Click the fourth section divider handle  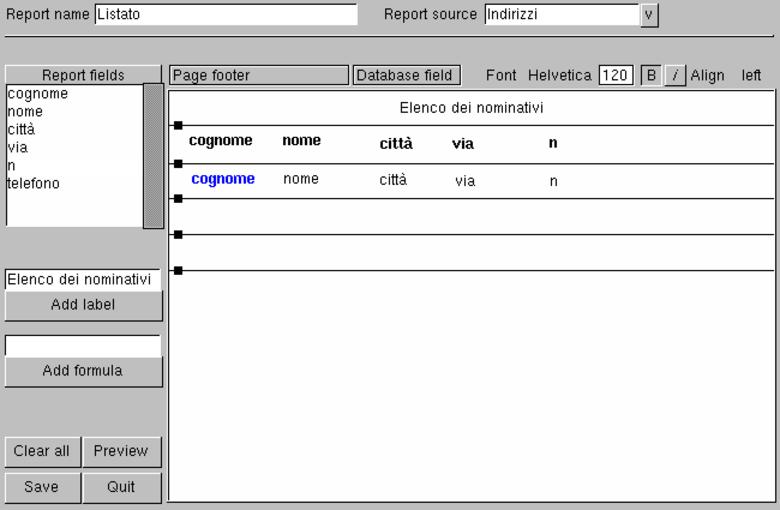[178, 235]
